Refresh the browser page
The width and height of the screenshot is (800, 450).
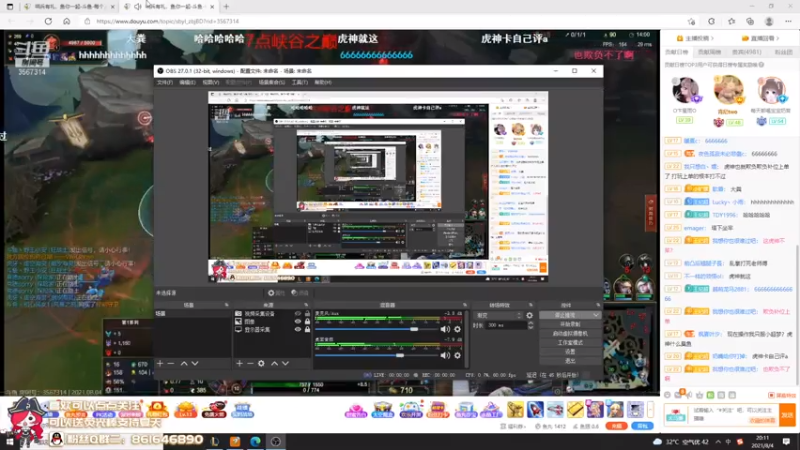(x=48, y=21)
